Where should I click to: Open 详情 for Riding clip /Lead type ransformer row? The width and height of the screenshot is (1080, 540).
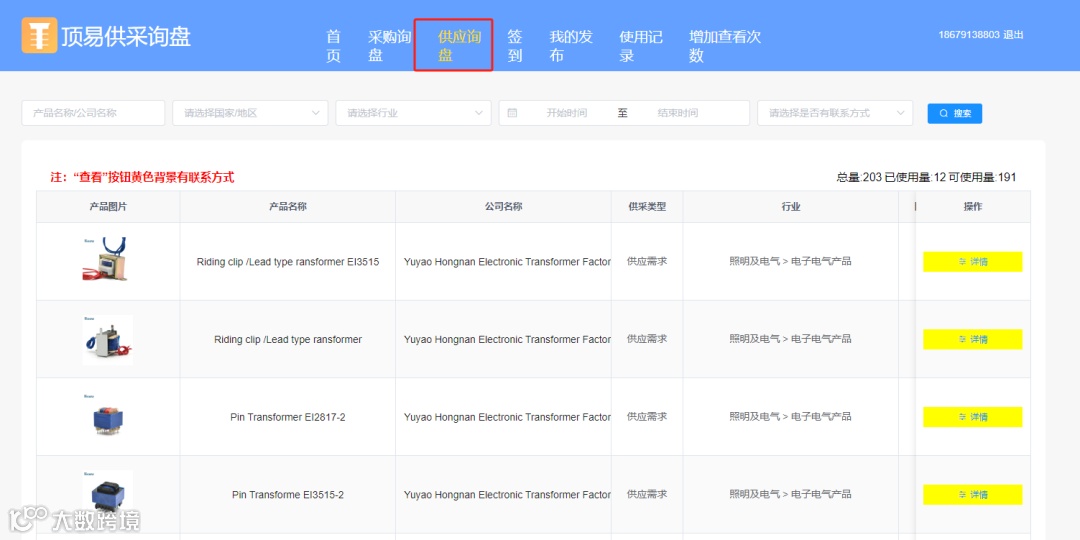[x=973, y=340]
